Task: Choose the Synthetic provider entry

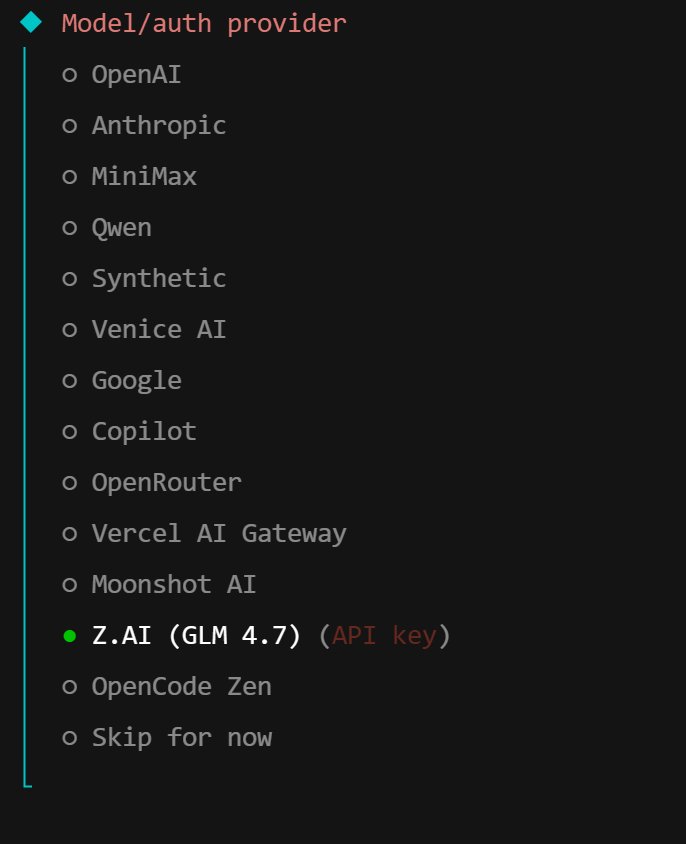Action: click(158, 278)
